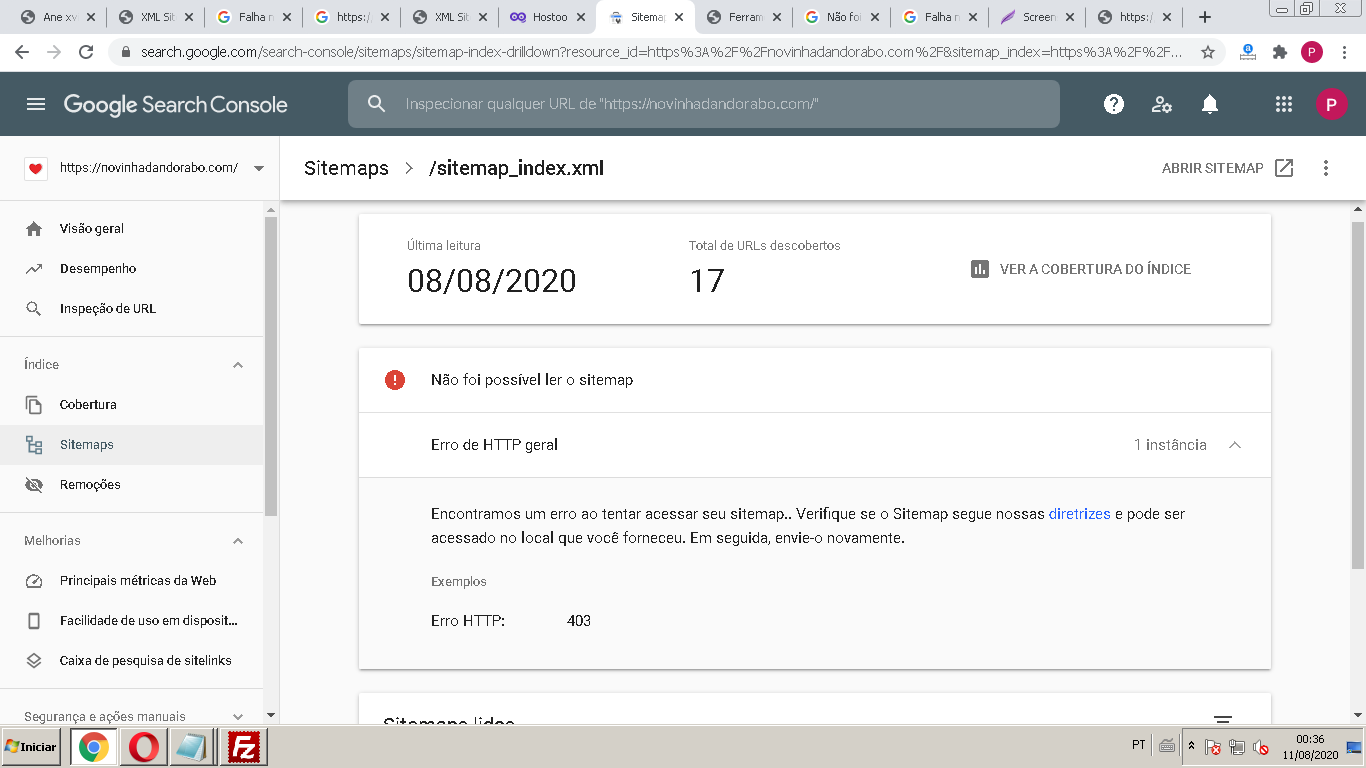Click the PT language indicator

point(1138,746)
